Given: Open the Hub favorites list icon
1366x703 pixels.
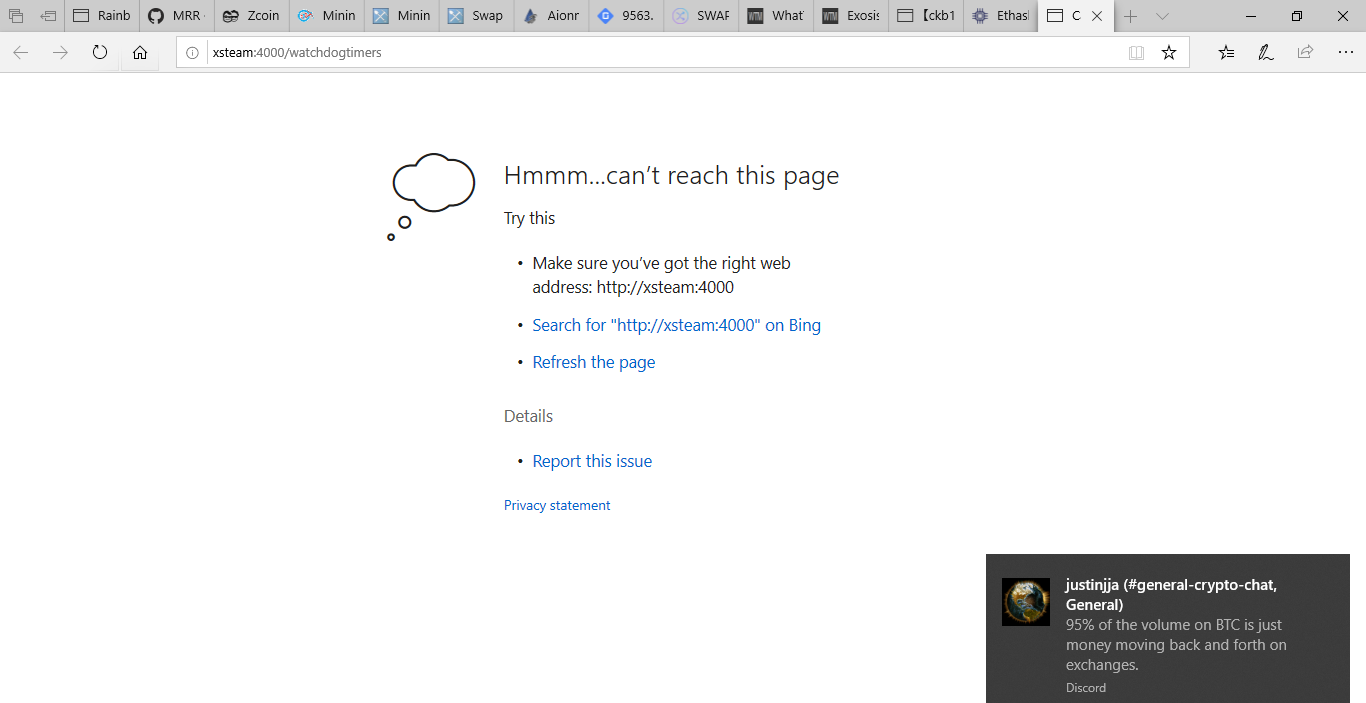Looking at the screenshot, I should 1226,52.
